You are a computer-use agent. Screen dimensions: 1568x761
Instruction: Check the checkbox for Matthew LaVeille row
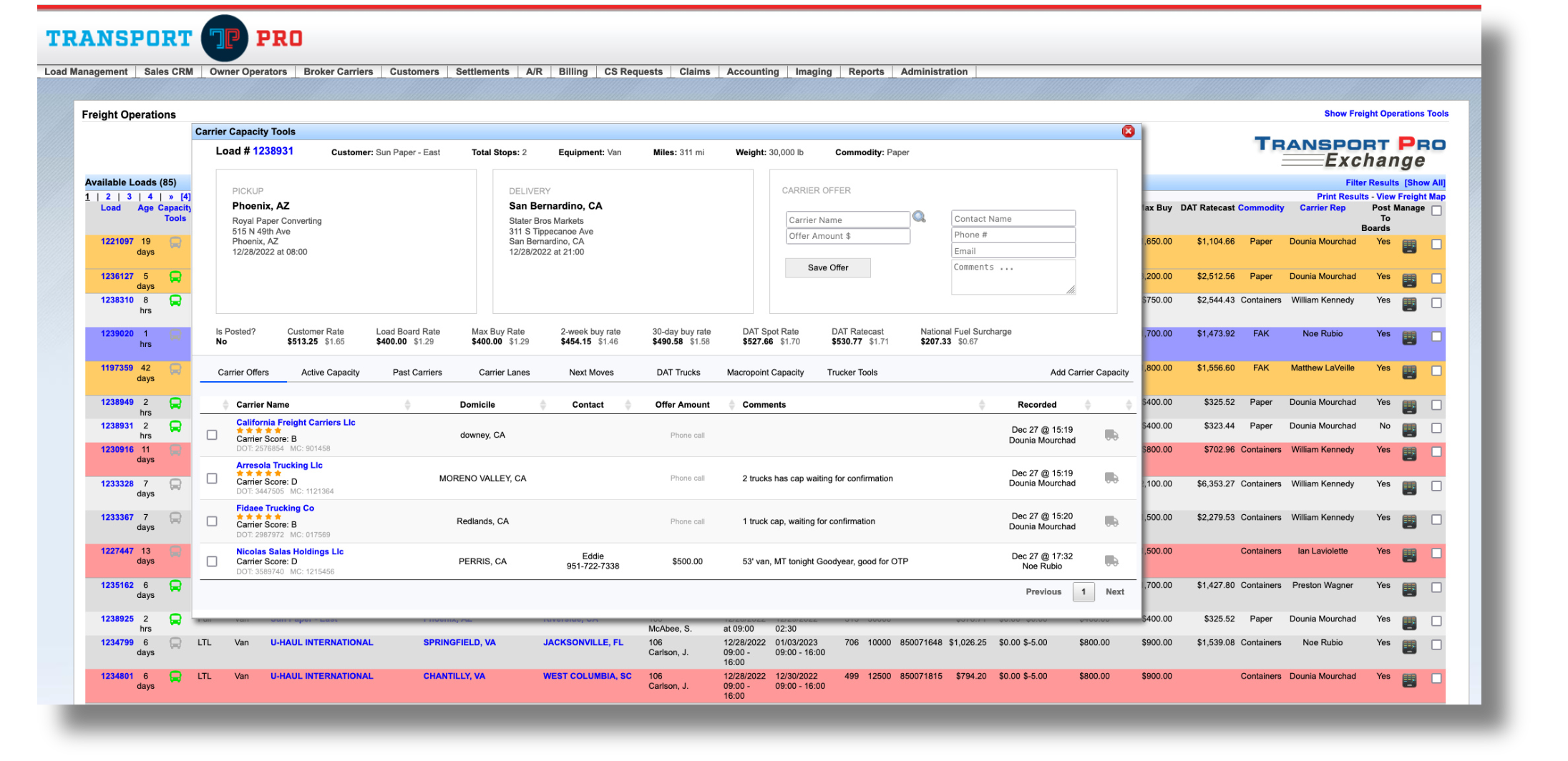pos(1436,370)
